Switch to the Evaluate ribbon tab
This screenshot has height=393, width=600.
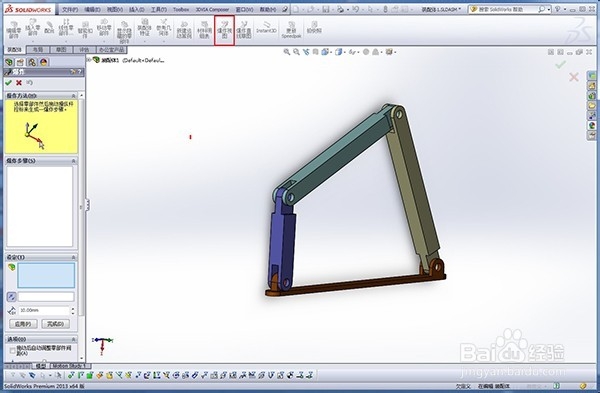(x=84, y=50)
